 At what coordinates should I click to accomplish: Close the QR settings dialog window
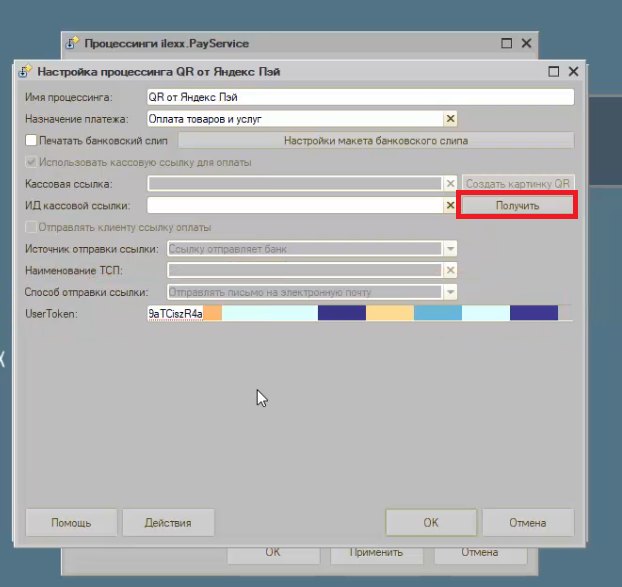[573, 72]
